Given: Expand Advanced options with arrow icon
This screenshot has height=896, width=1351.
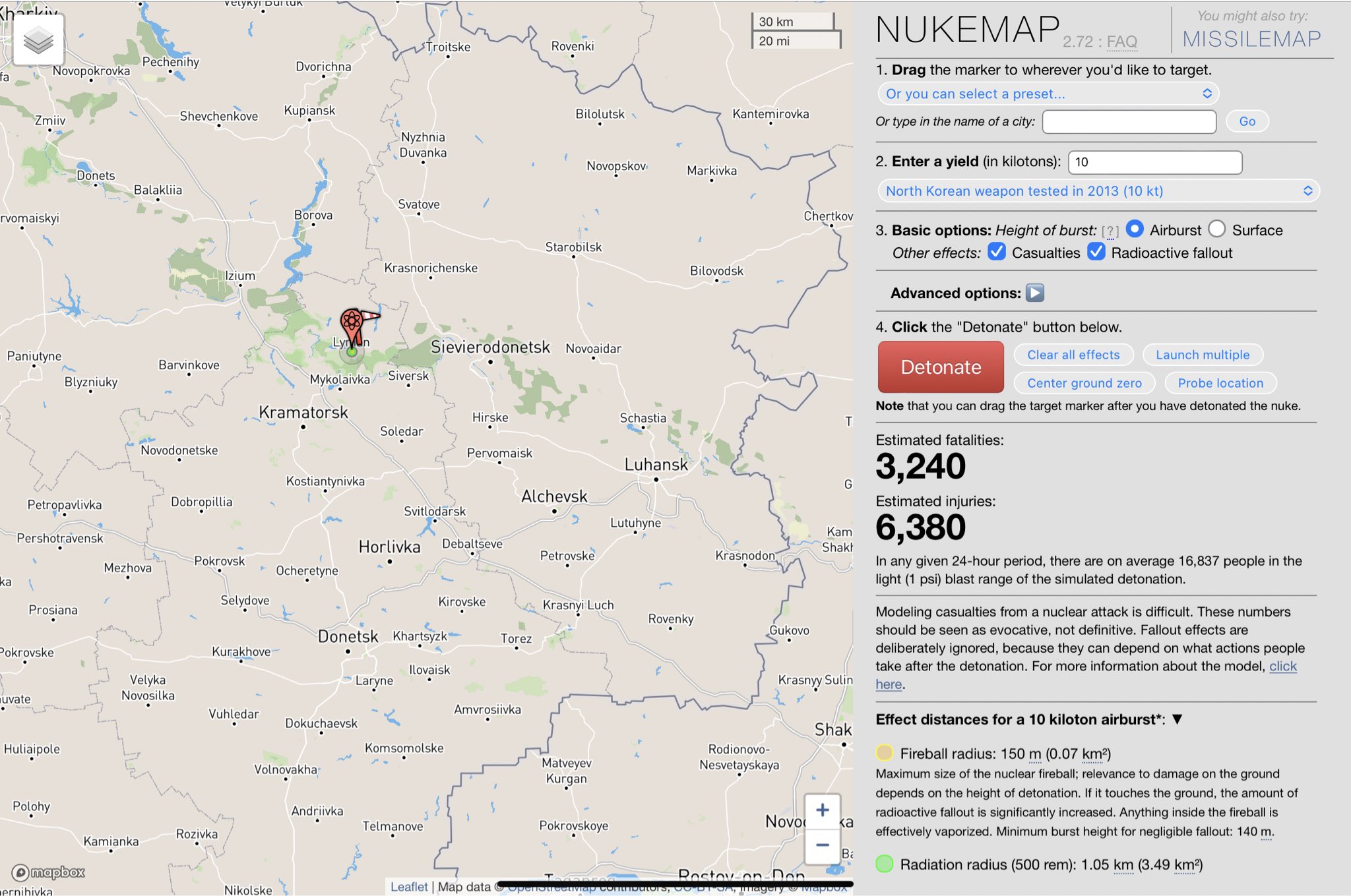Looking at the screenshot, I should [1035, 293].
